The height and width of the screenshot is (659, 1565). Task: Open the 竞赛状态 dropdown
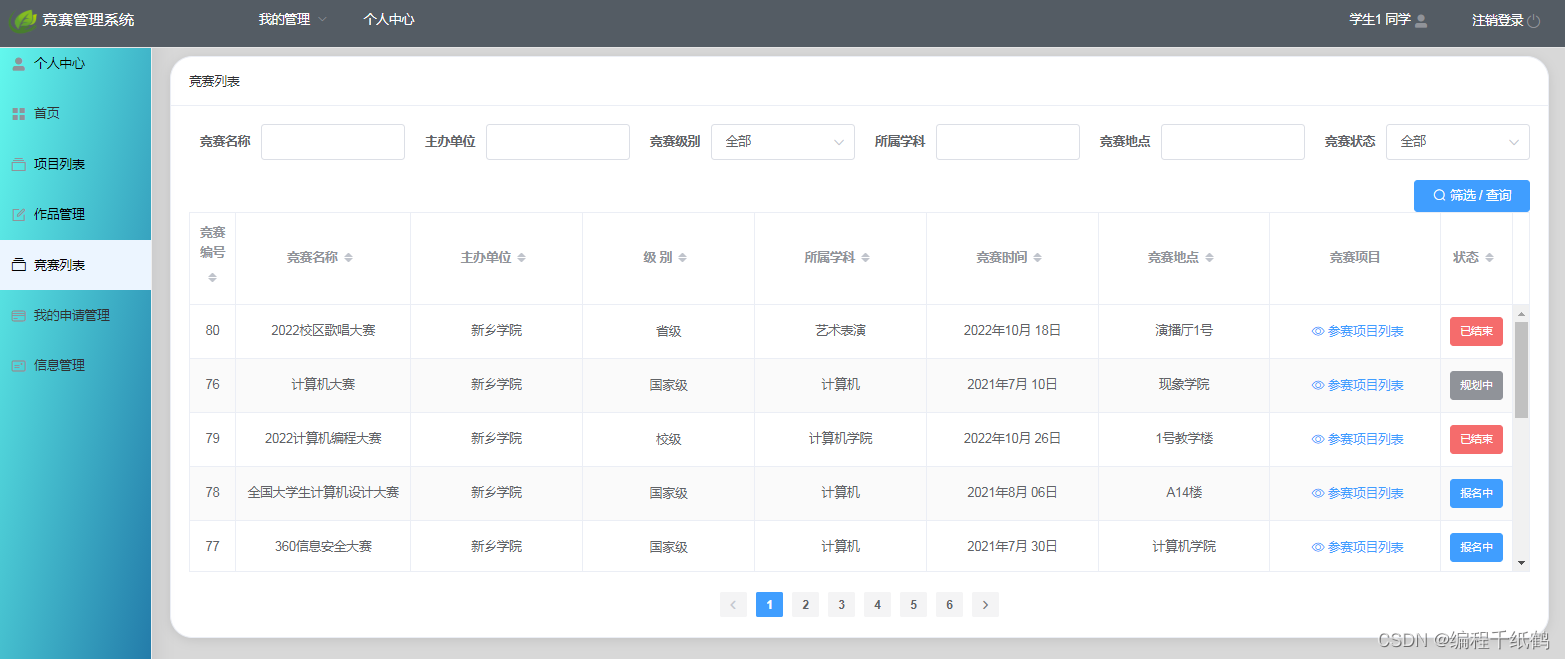click(1458, 142)
